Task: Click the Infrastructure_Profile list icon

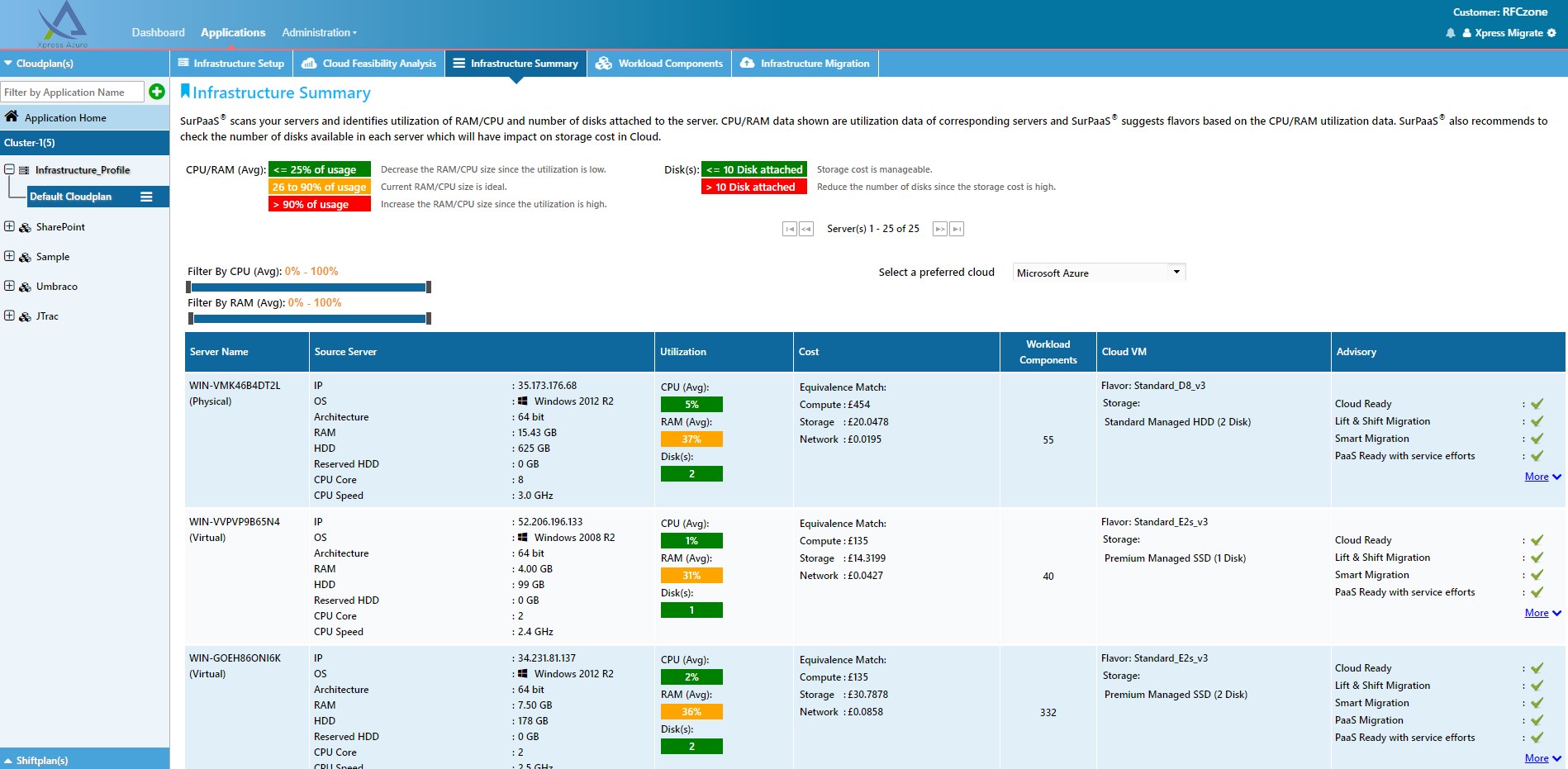Action: (24, 170)
